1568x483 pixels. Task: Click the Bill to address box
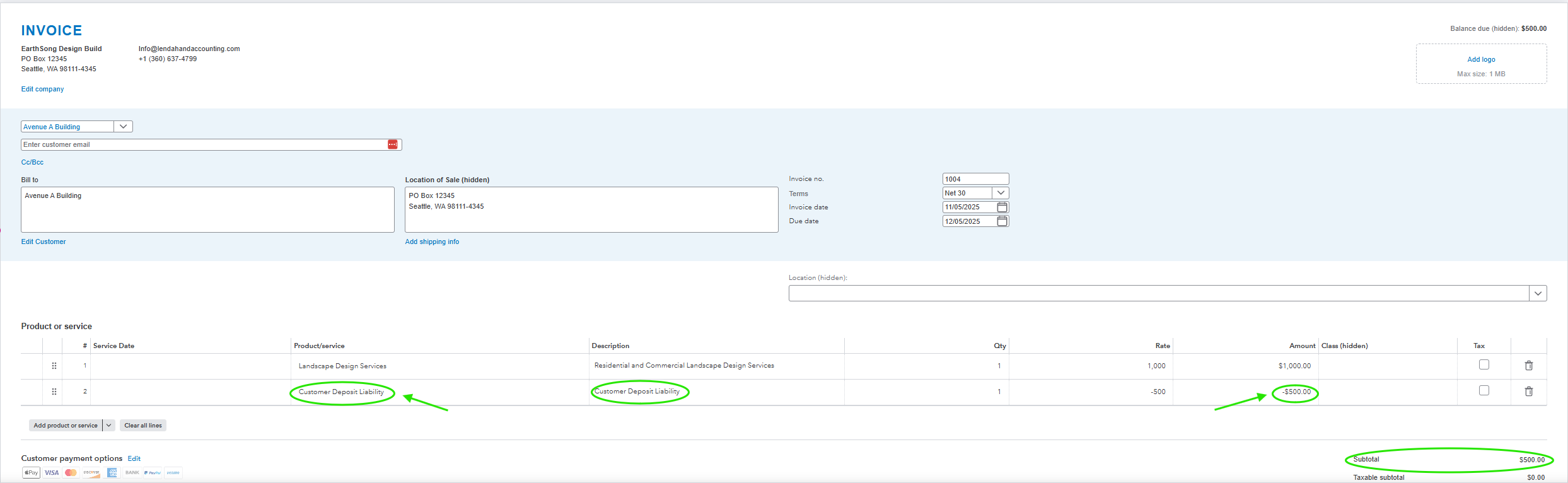[207, 209]
